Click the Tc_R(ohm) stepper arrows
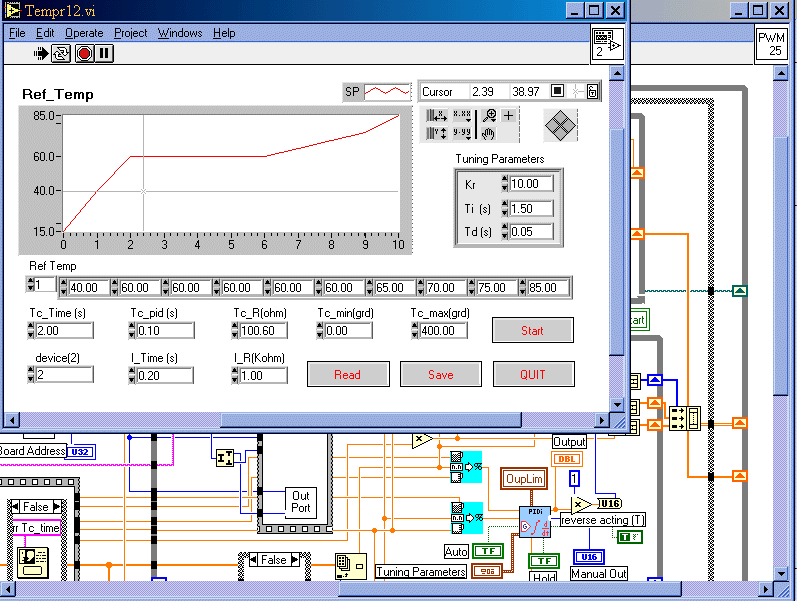This screenshot has width=797, height=601. 234,330
